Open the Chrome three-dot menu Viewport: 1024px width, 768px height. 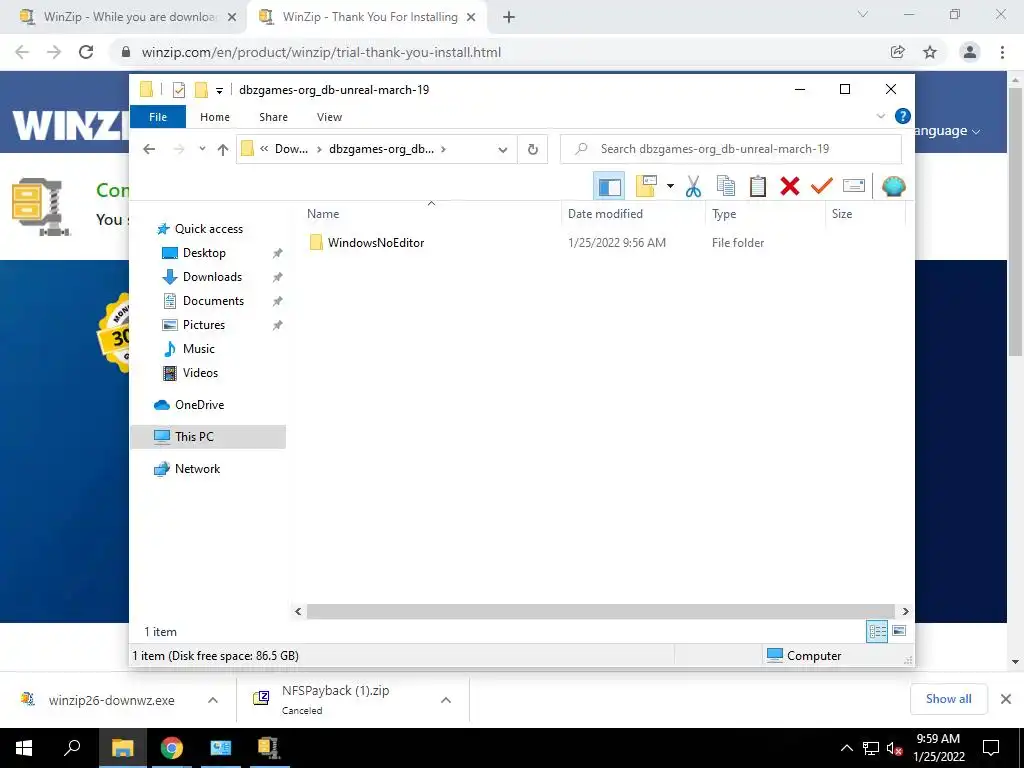coord(1002,52)
